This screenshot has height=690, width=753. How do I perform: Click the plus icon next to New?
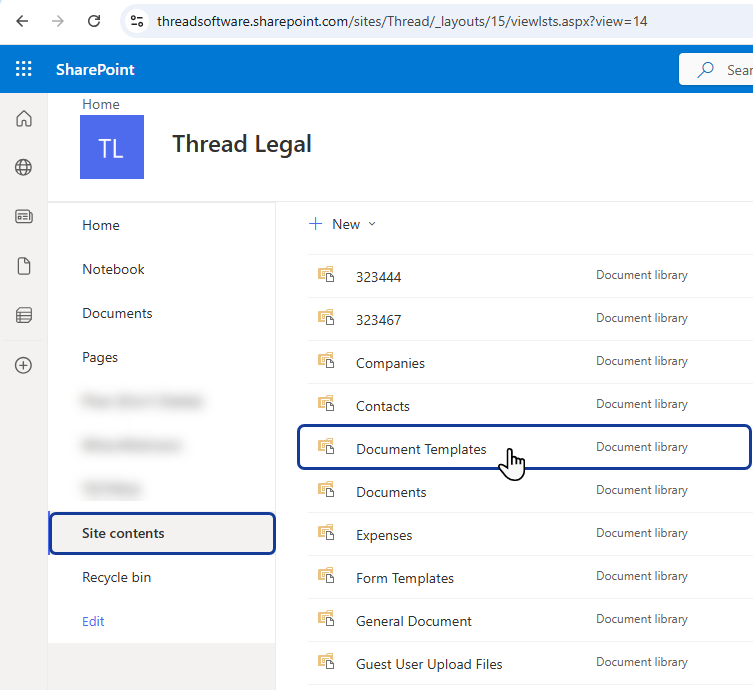[316, 224]
